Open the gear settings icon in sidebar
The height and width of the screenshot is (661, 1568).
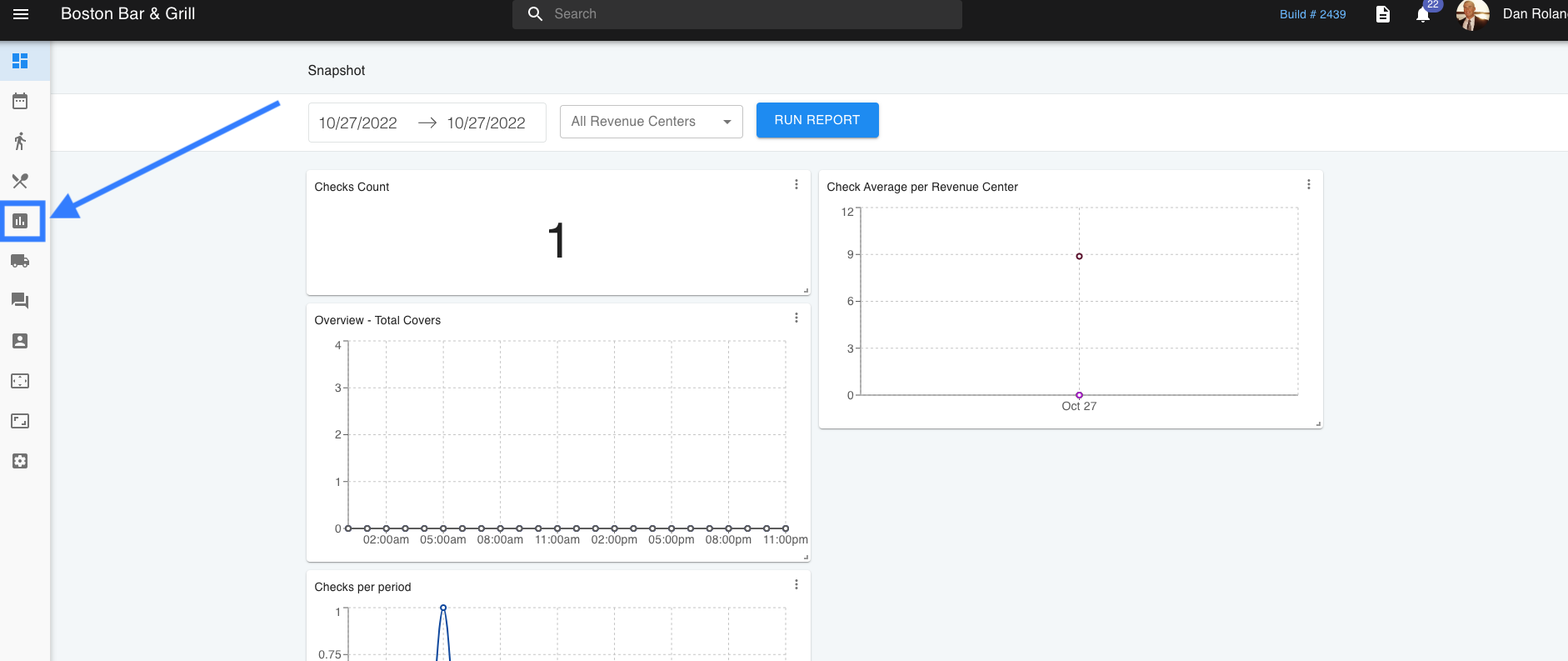tap(20, 461)
